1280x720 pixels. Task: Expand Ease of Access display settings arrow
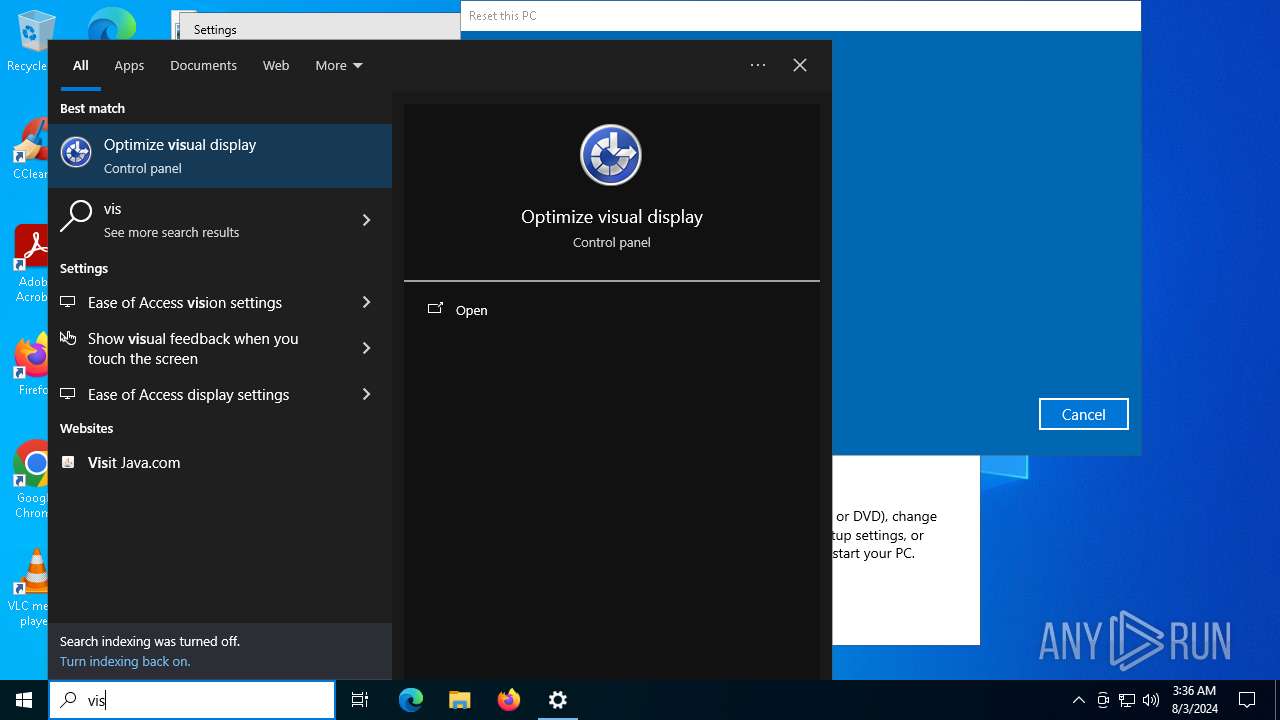click(366, 394)
